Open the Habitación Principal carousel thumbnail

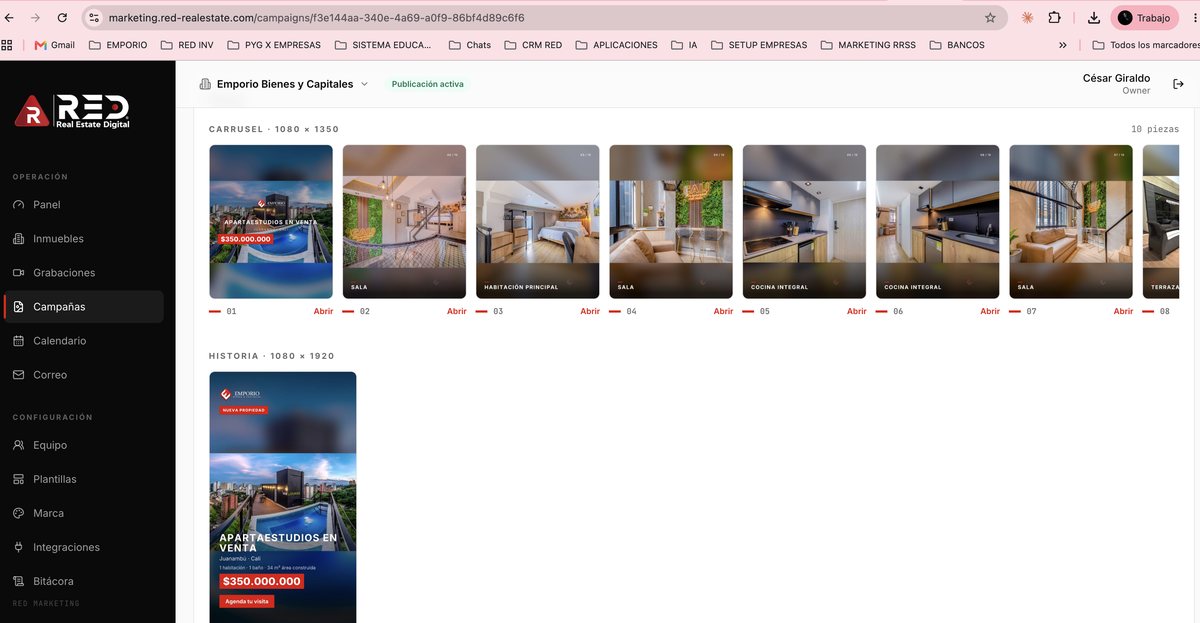coord(538,221)
